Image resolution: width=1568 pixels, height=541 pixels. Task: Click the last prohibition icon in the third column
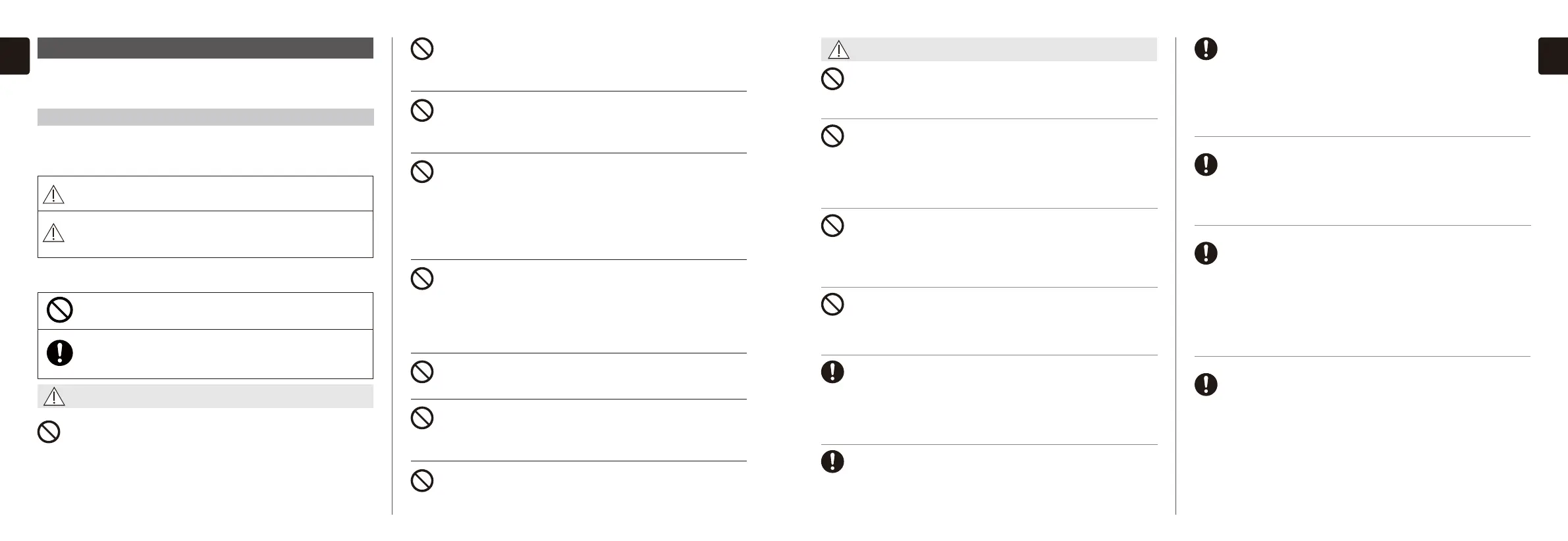[x=833, y=304]
